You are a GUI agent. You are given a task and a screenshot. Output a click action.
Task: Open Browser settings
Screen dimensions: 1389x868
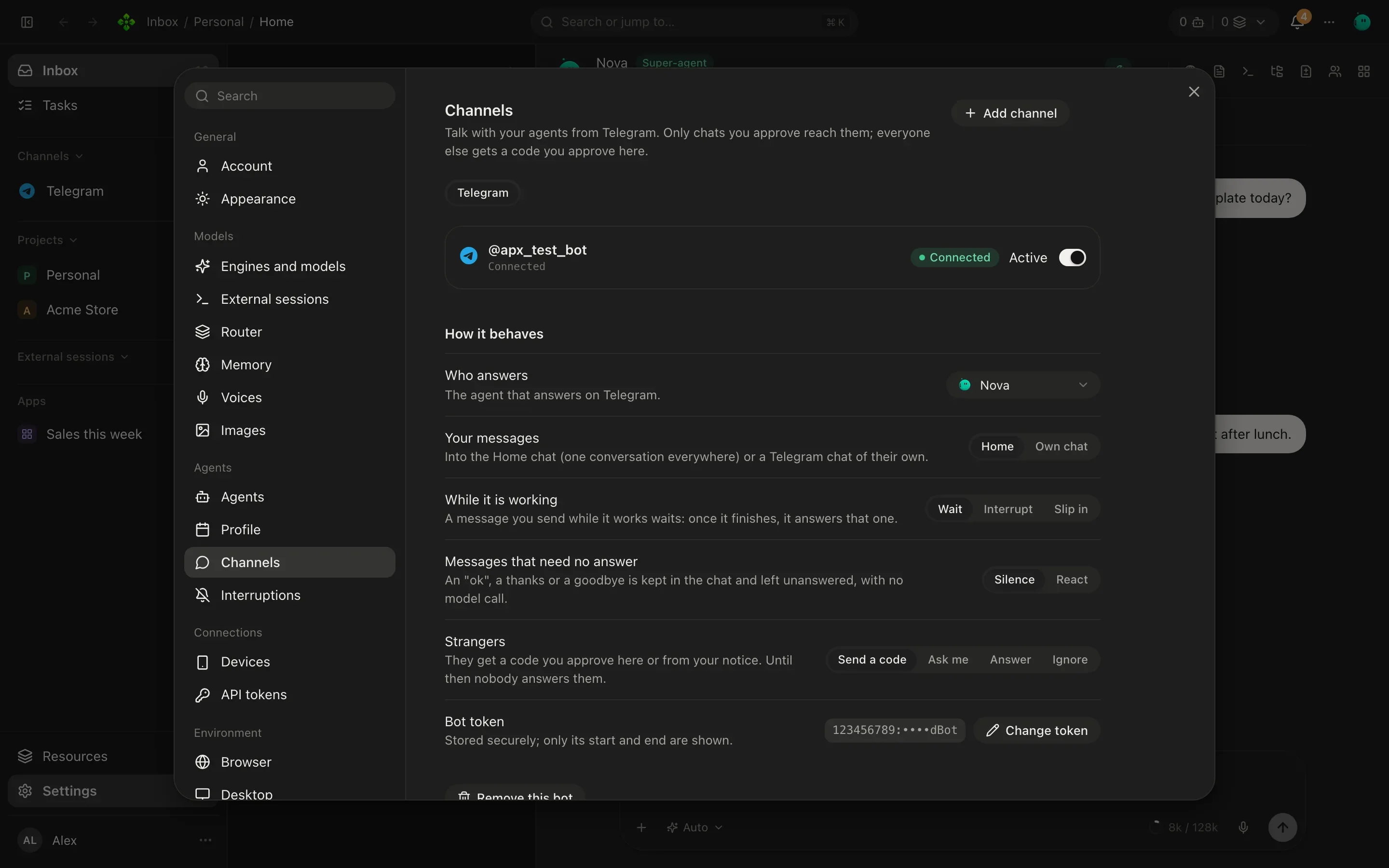tap(290, 762)
